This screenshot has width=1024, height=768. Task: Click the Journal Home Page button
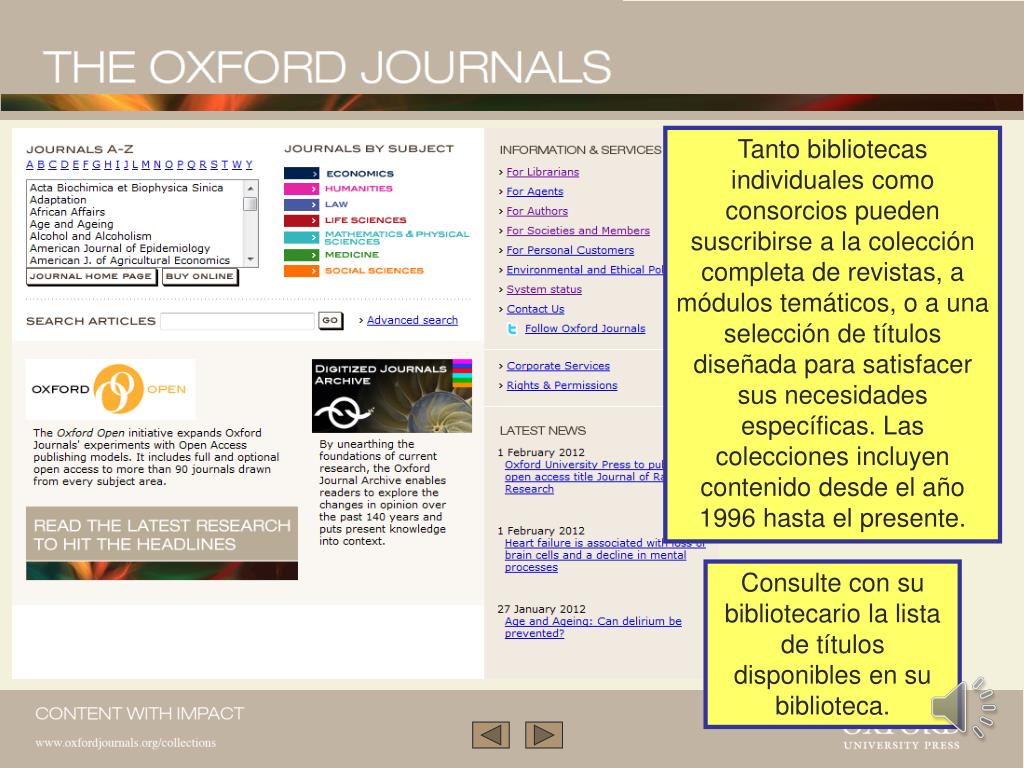(x=91, y=276)
